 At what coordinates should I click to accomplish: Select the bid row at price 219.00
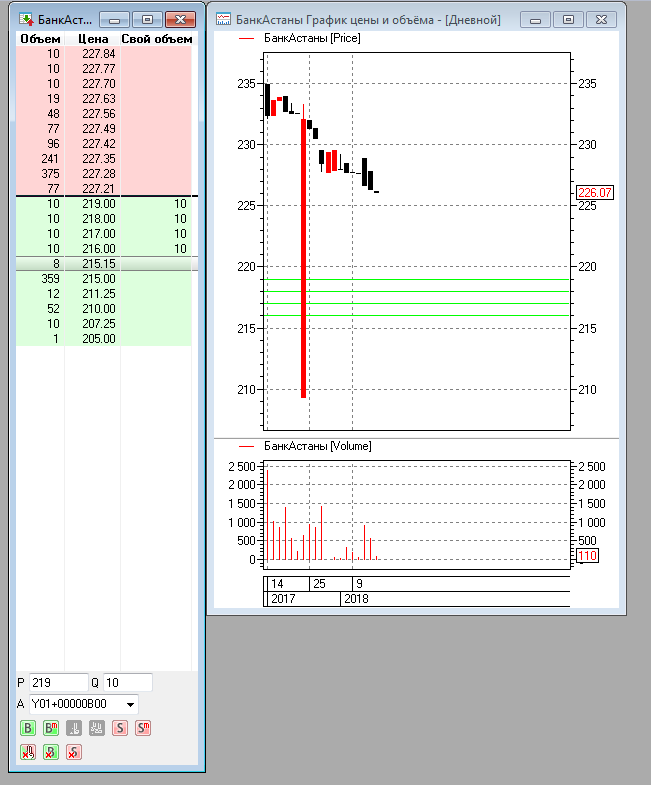(x=104, y=204)
